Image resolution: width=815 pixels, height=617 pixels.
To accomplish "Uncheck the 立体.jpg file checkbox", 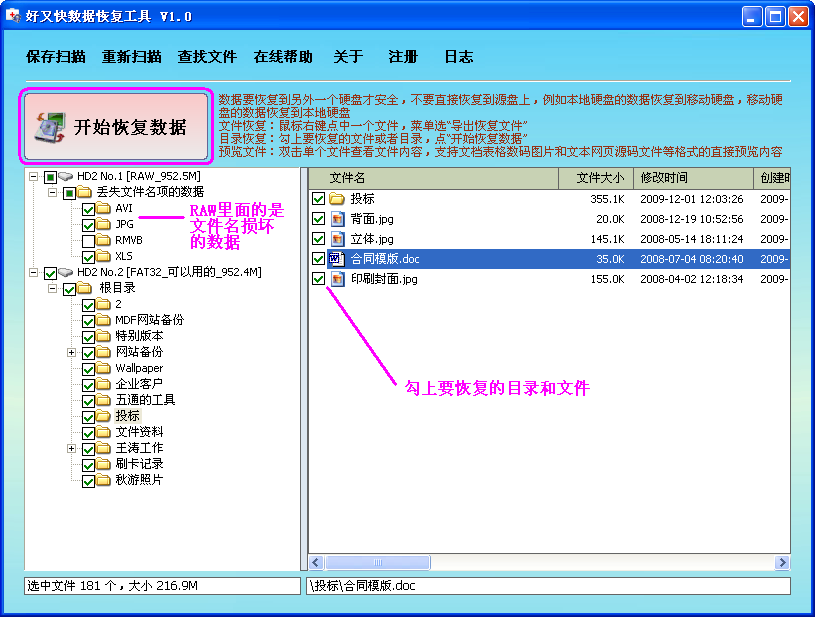I will [319, 239].
